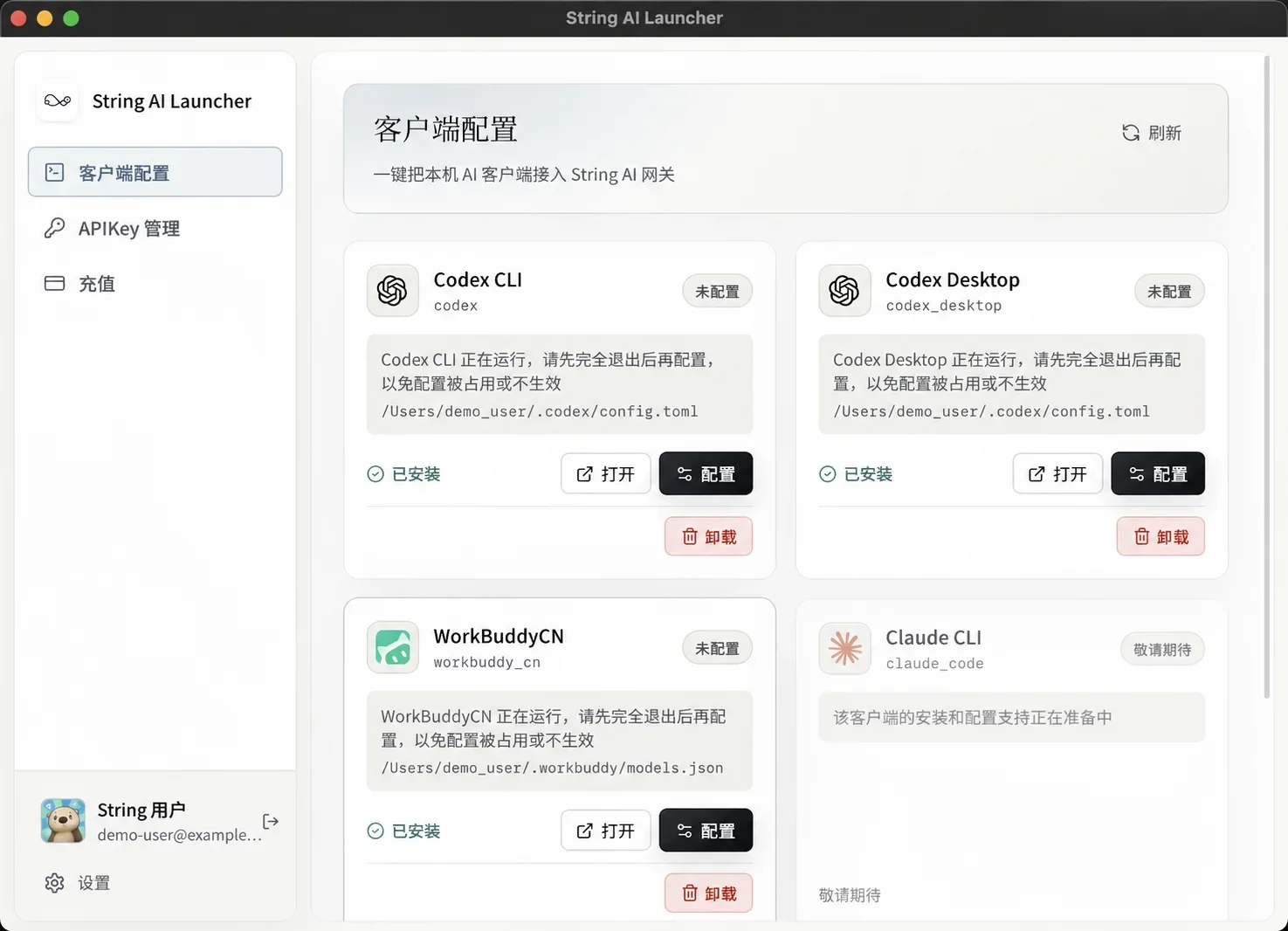Go to the 充值 sidebar page

point(155,283)
